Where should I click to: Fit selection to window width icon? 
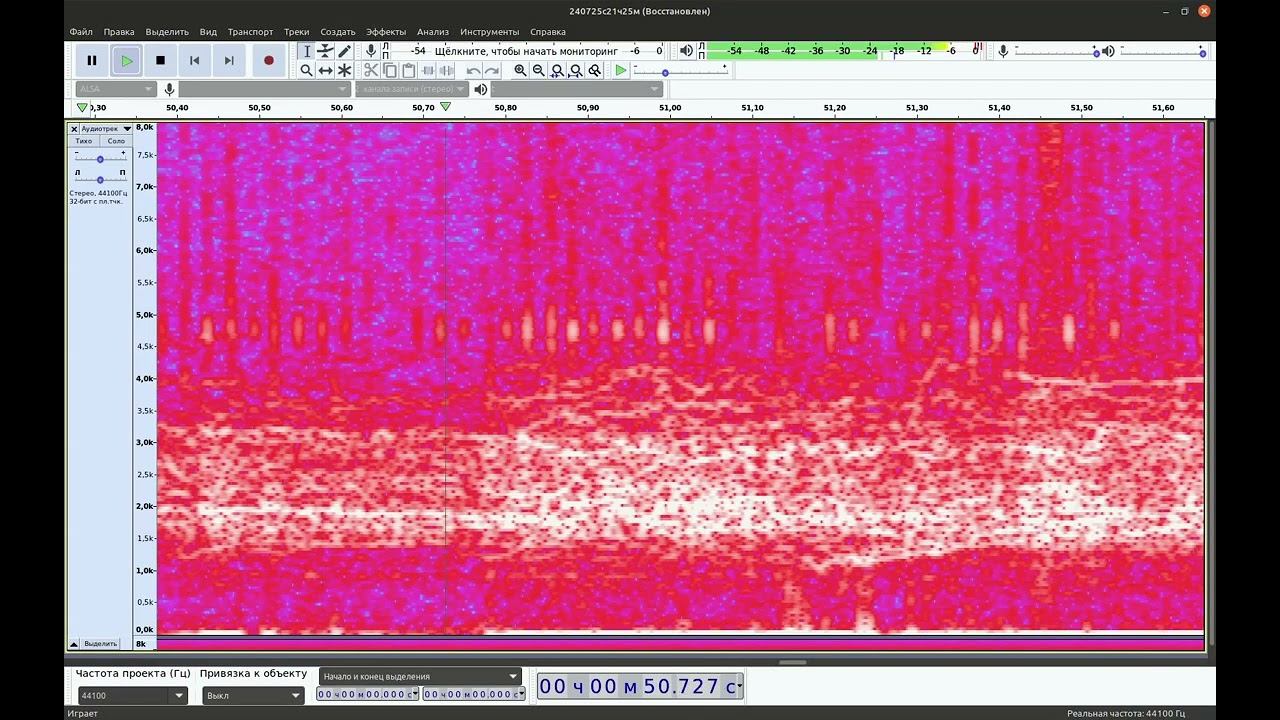coord(557,70)
